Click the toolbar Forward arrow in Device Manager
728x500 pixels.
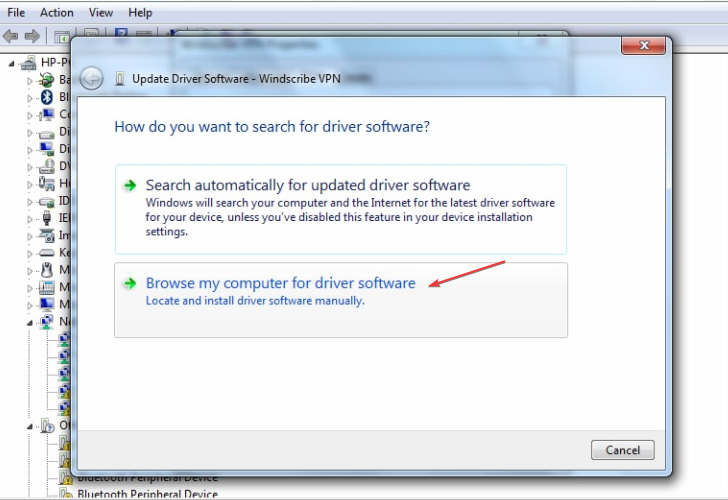[32, 36]
